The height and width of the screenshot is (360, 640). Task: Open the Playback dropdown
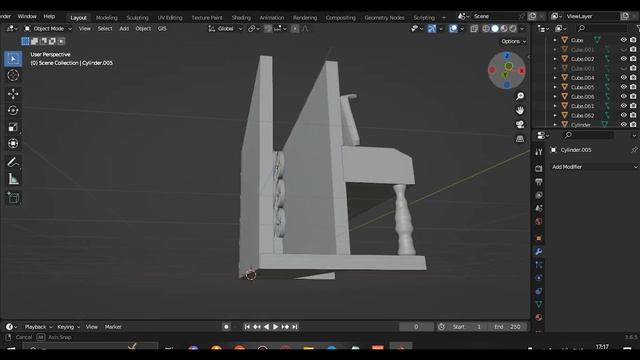tap(38, 327)
